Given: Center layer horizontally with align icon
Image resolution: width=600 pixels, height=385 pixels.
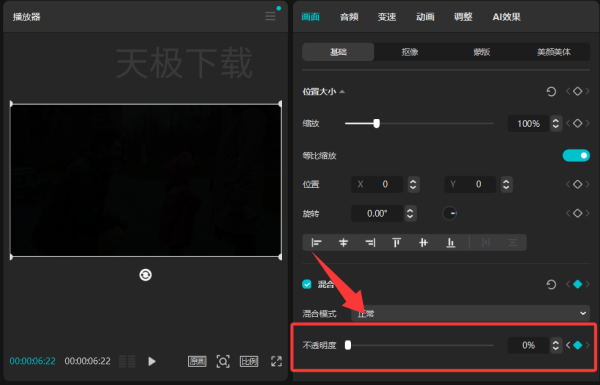Looking at the screenshot, I should (343, 243).
